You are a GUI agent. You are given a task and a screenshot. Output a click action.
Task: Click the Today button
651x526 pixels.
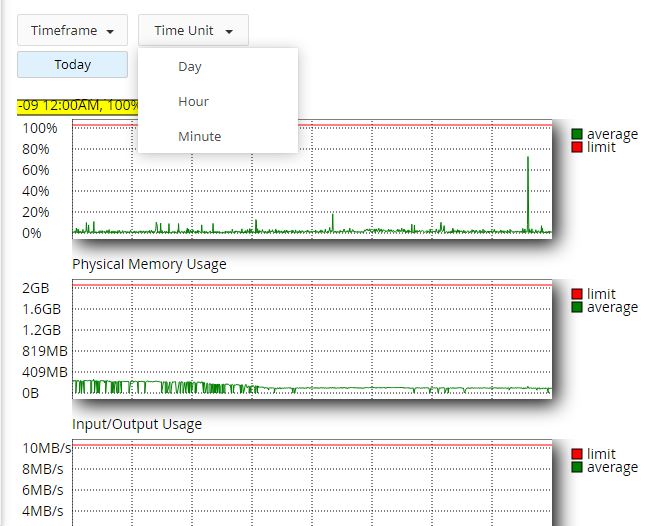[72, 64]
